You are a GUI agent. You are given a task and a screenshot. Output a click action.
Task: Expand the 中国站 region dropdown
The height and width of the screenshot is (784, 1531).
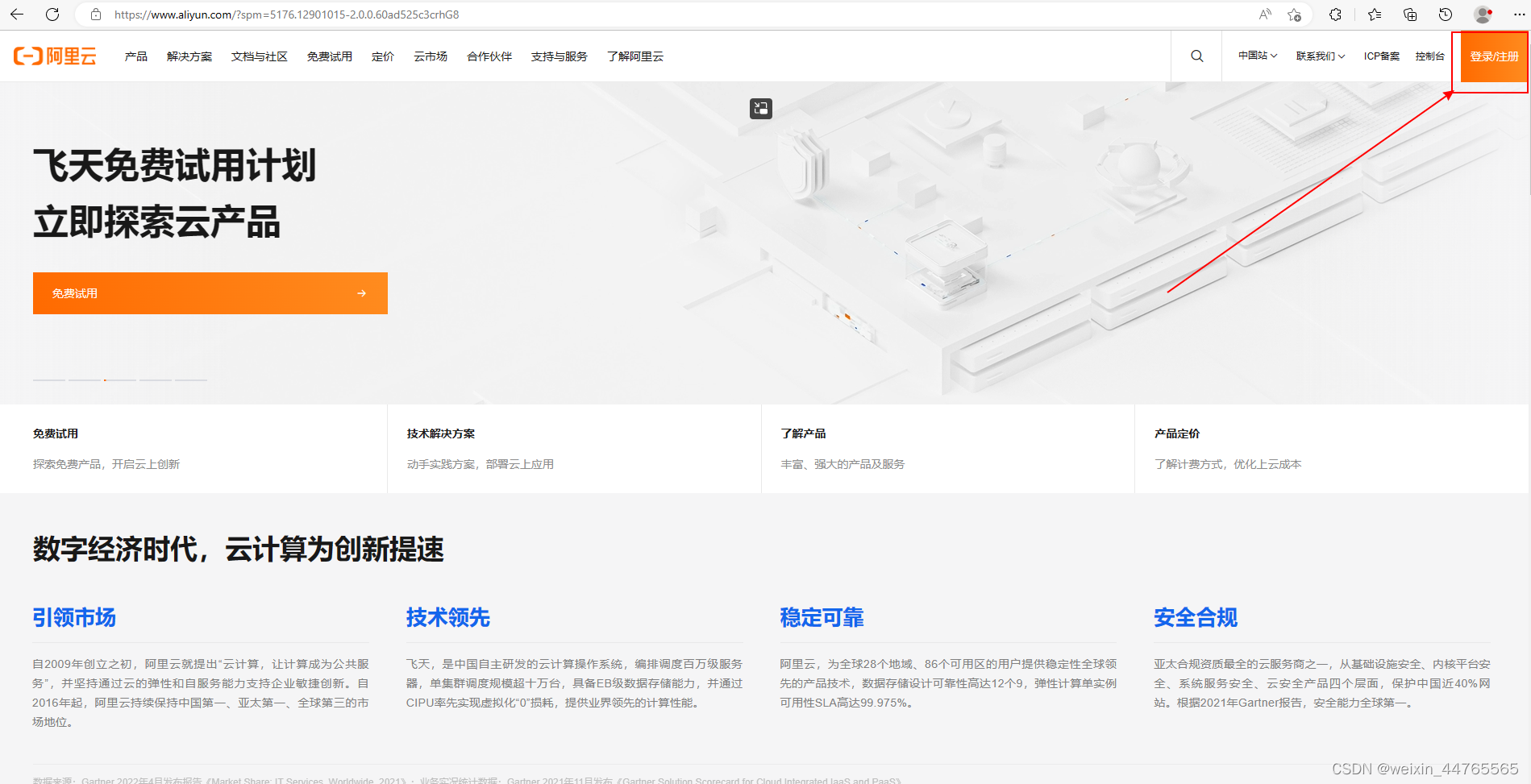click(1255, 56)
